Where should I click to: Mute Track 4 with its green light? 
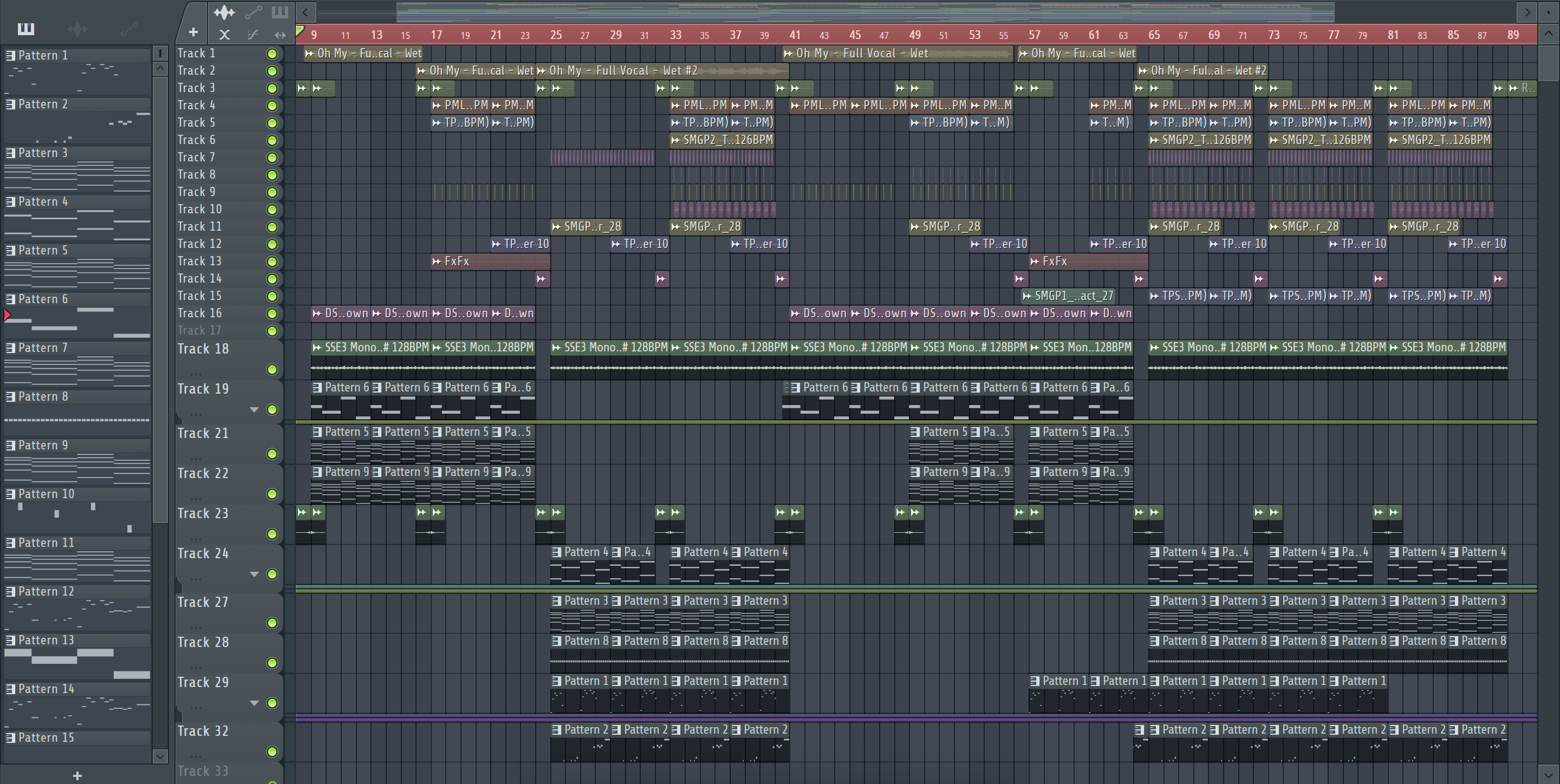(272, 106)
